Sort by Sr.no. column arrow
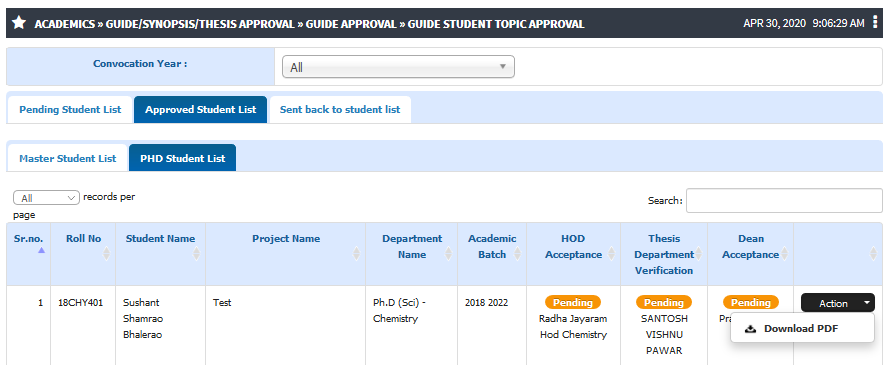The image size is (891, 365). click(41, 250)
